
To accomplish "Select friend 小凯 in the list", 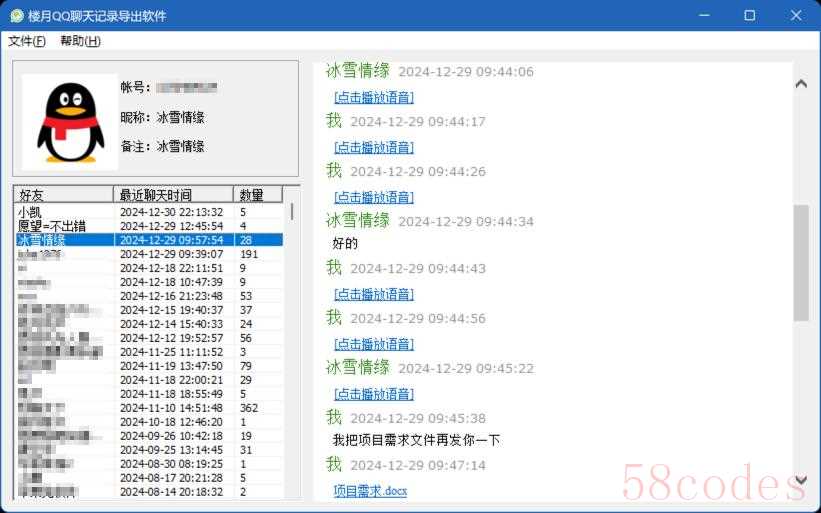I will pyautogui.click(x=150, y=212).
